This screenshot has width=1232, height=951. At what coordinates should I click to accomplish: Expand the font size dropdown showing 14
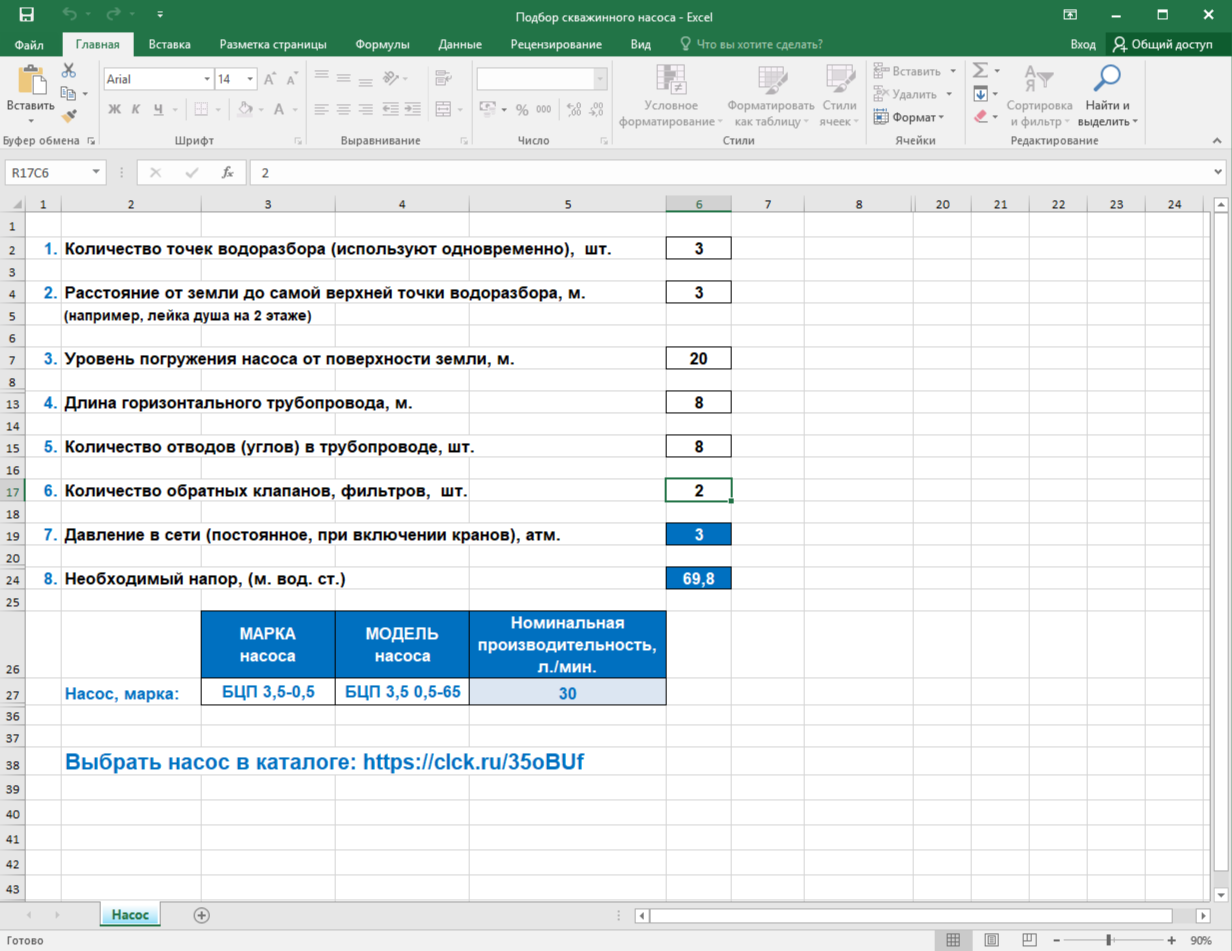[250, 79]
